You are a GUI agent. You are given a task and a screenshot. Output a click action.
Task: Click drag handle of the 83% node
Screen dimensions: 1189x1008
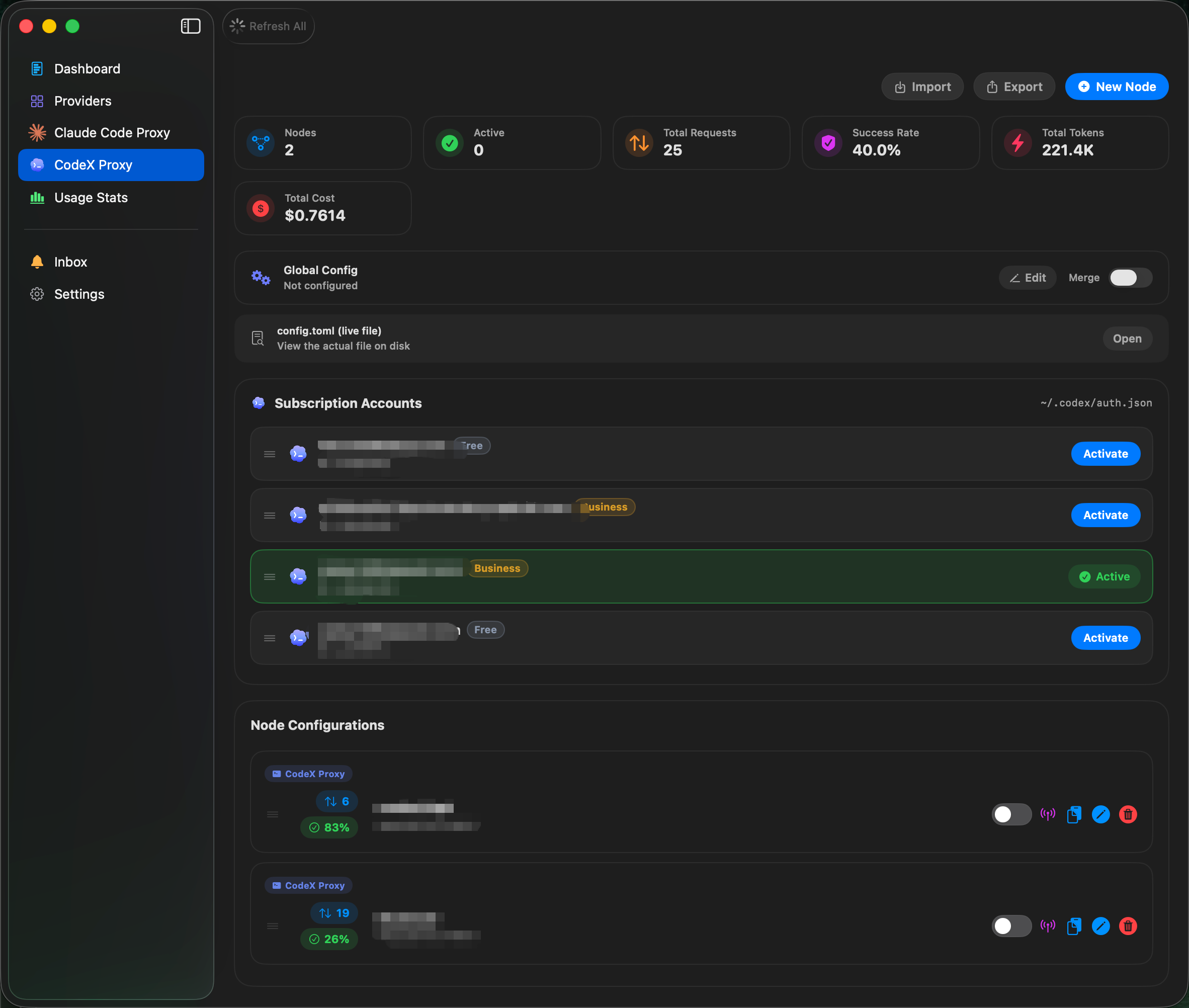(273, 814)
